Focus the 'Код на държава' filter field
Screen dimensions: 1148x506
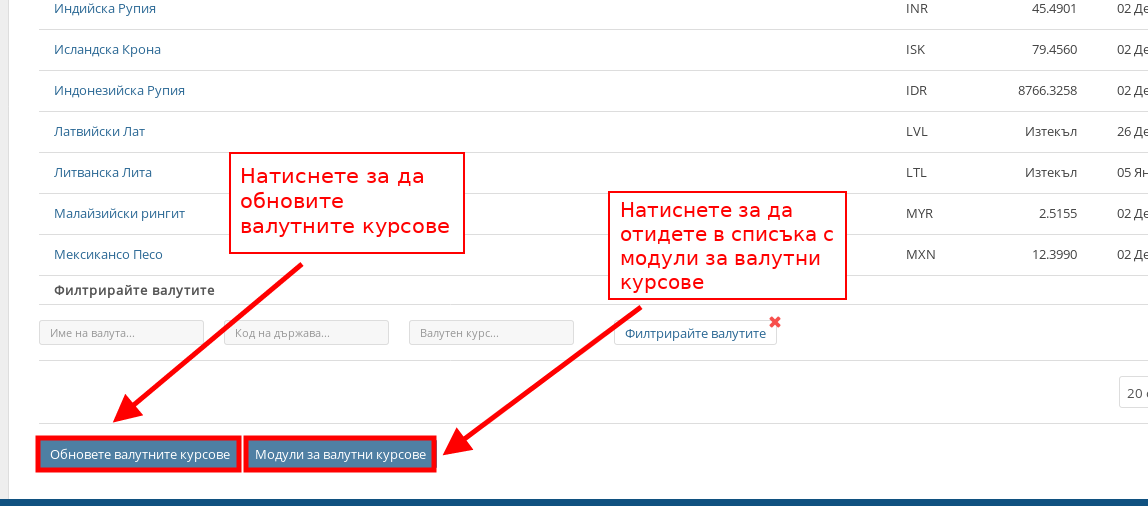point(306,333)
